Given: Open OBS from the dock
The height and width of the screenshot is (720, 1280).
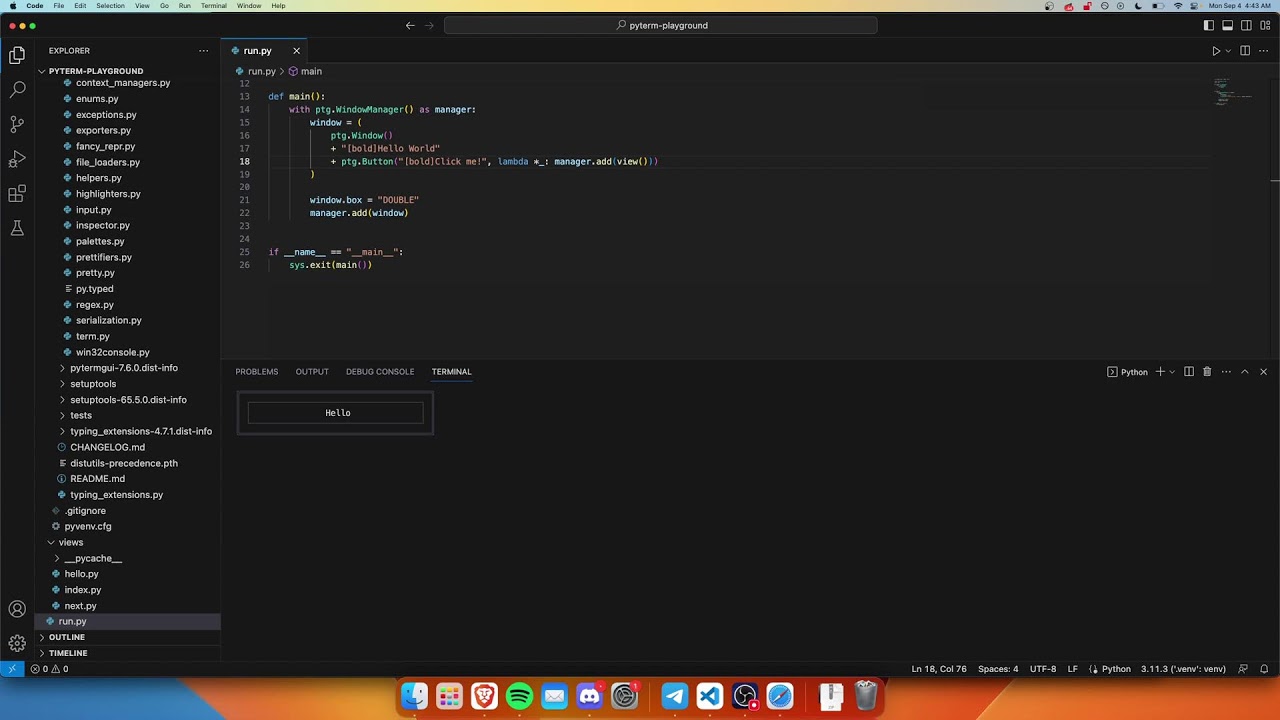Looking at the screenshot, I should [745, 696].
